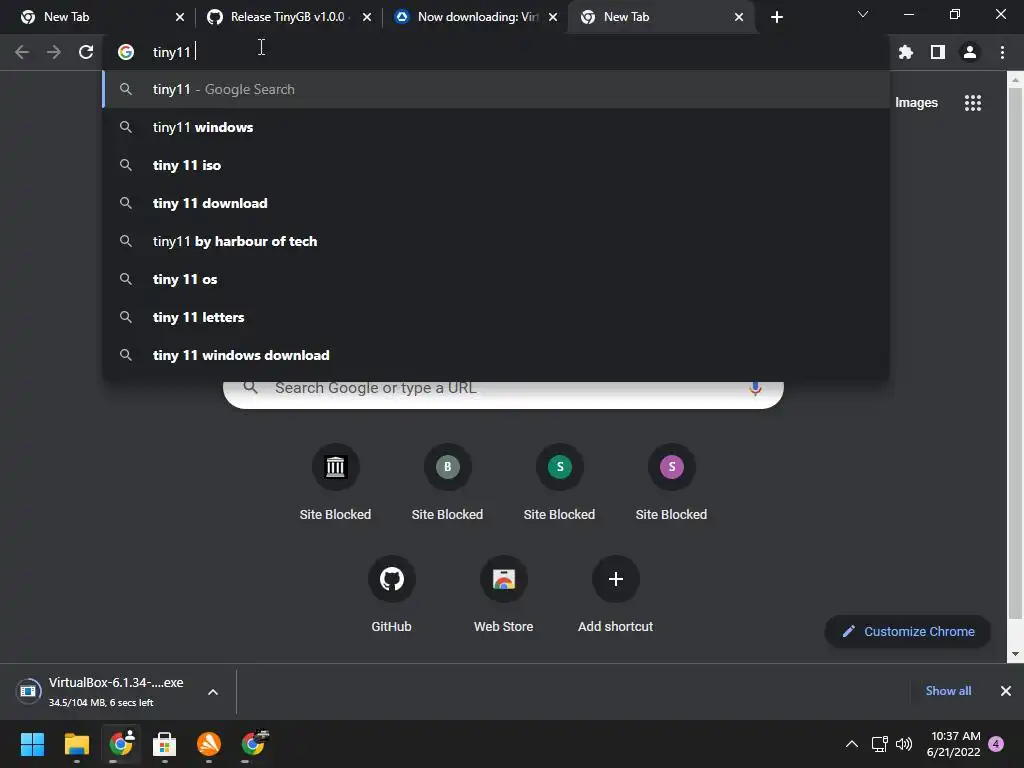This screenshot has height=768, width=1024.
Task: Go forward with the forward arrow
Action: pyautogui.click(x=54, y=52)
